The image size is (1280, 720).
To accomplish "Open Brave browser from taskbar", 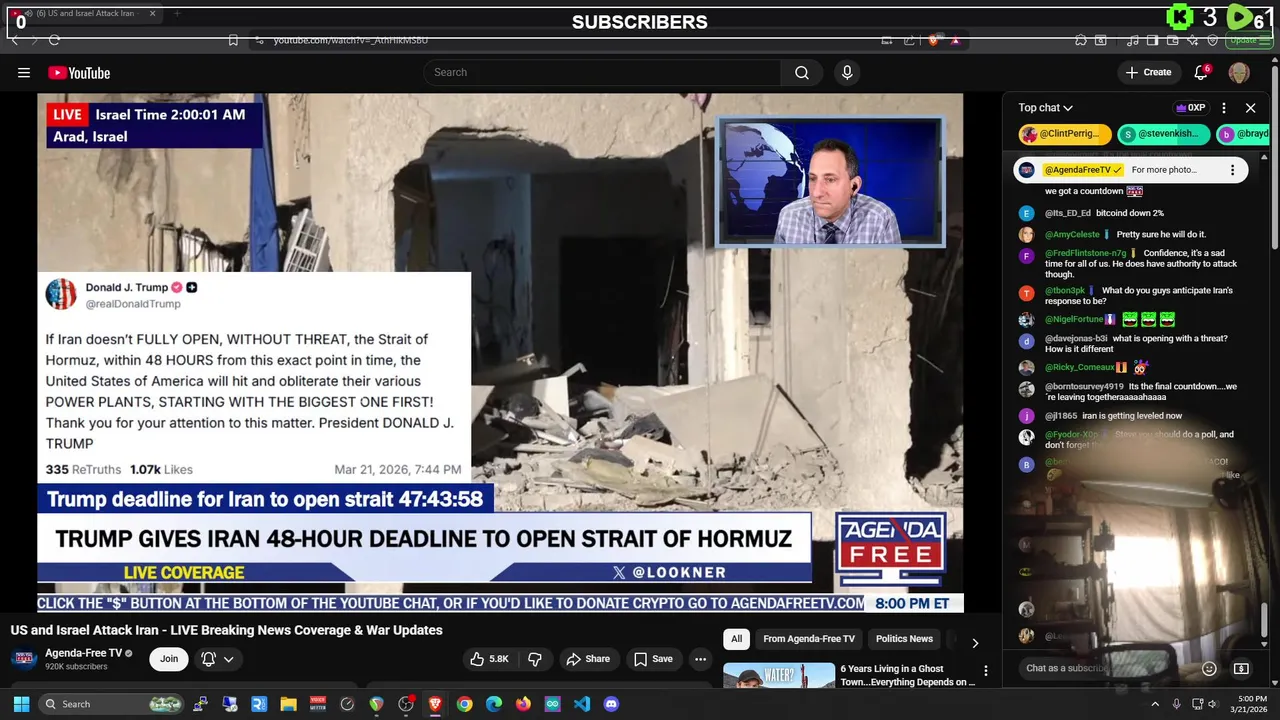I will [x=435, y=704].
